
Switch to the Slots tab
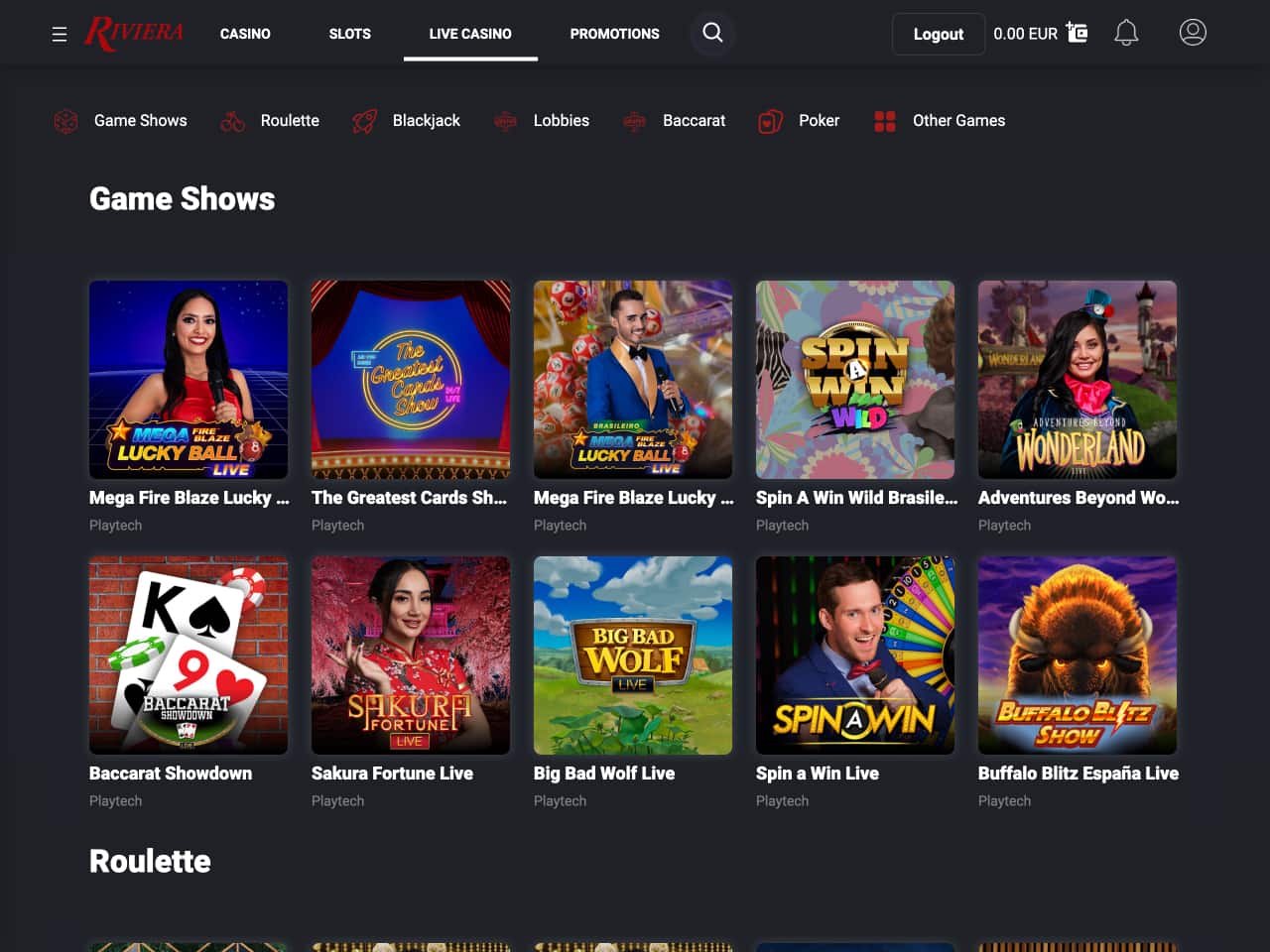(x=350, y=34)
